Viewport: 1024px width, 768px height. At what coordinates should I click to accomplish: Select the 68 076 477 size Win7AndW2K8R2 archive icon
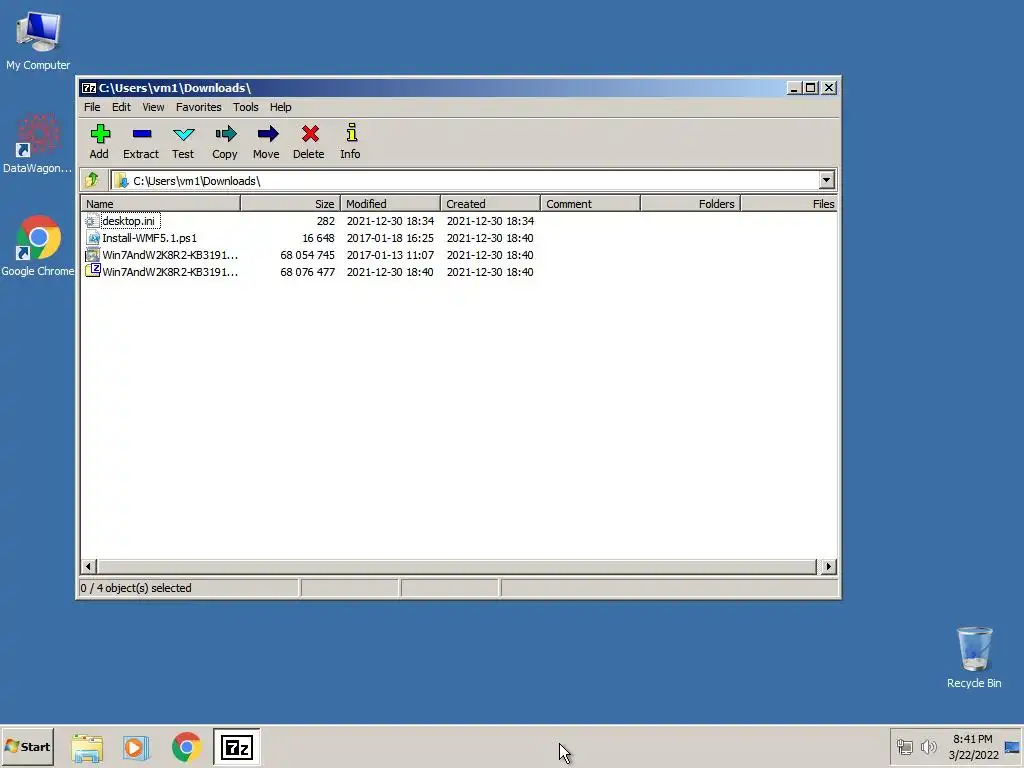click(92, 271)
